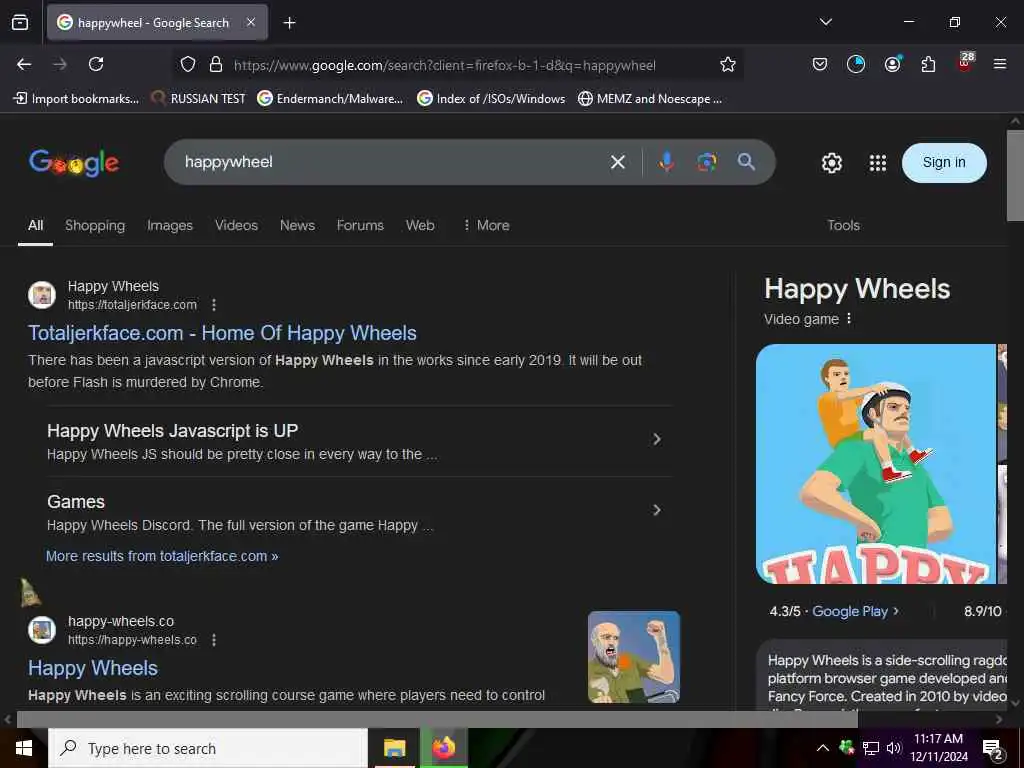Switch to Forums results tab
The image size is (1024, 768).
pyautogui.click(x=360, y=225)
